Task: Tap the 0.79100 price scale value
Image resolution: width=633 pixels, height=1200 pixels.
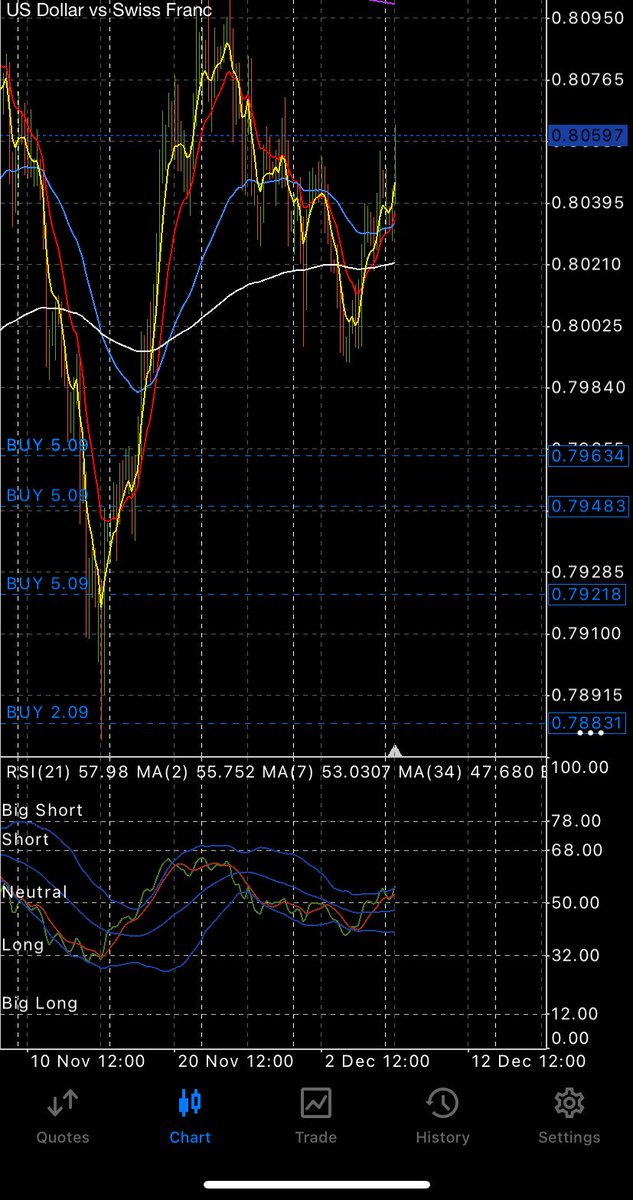Action: click(588, 633)
